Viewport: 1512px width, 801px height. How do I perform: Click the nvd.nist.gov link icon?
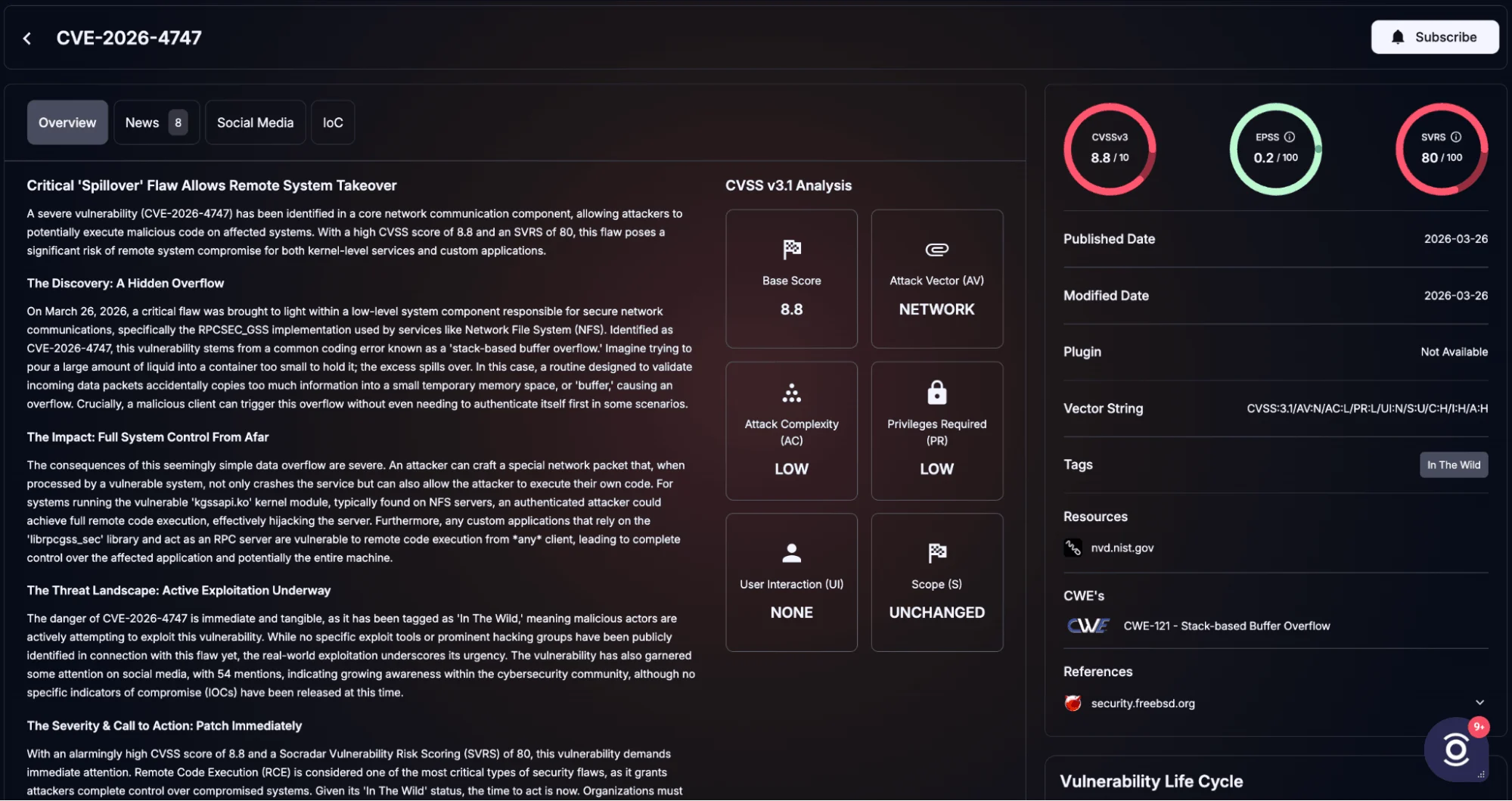coord(1073,548)
